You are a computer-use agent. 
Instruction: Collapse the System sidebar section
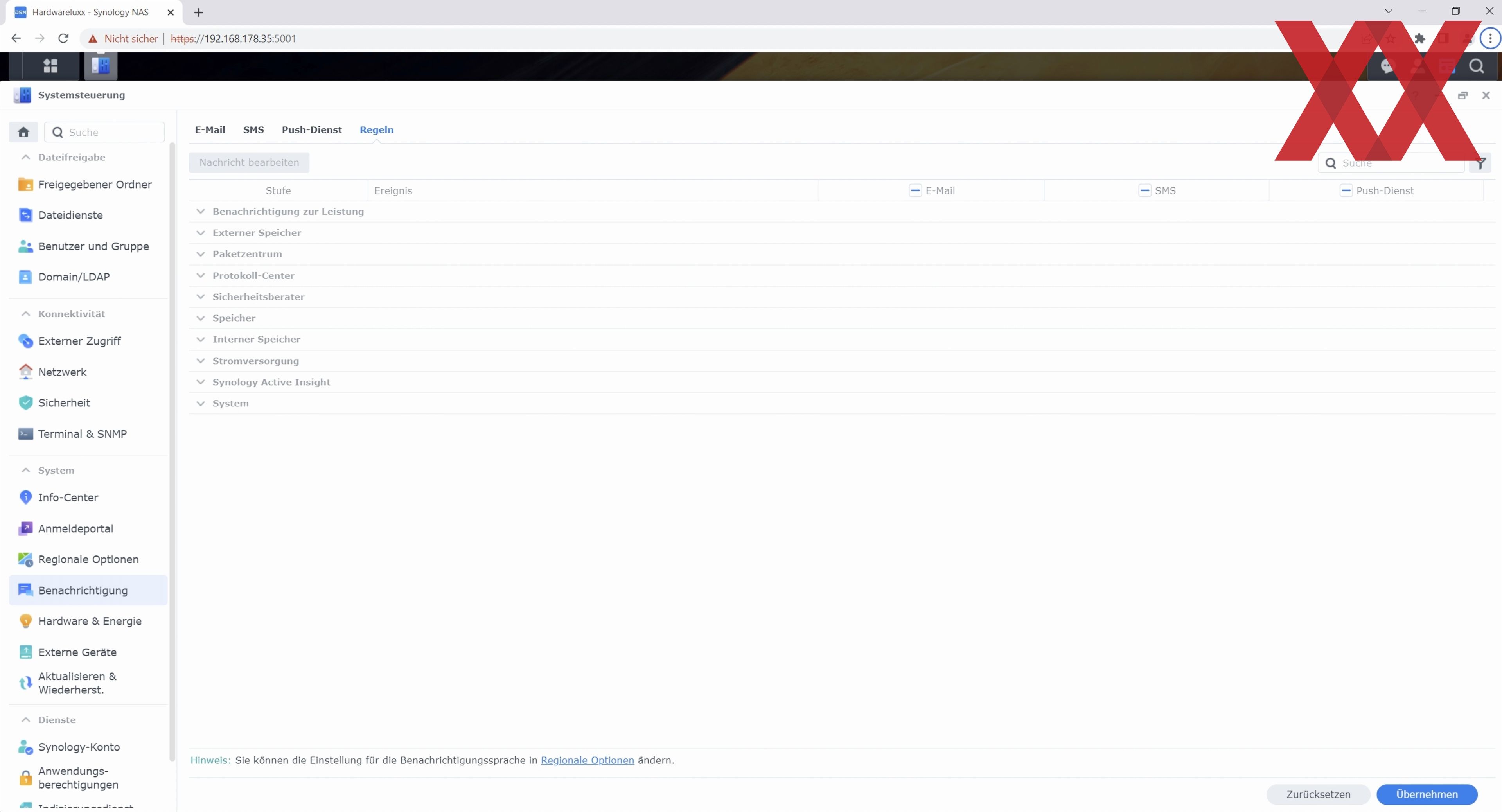(x=26, y=471)
